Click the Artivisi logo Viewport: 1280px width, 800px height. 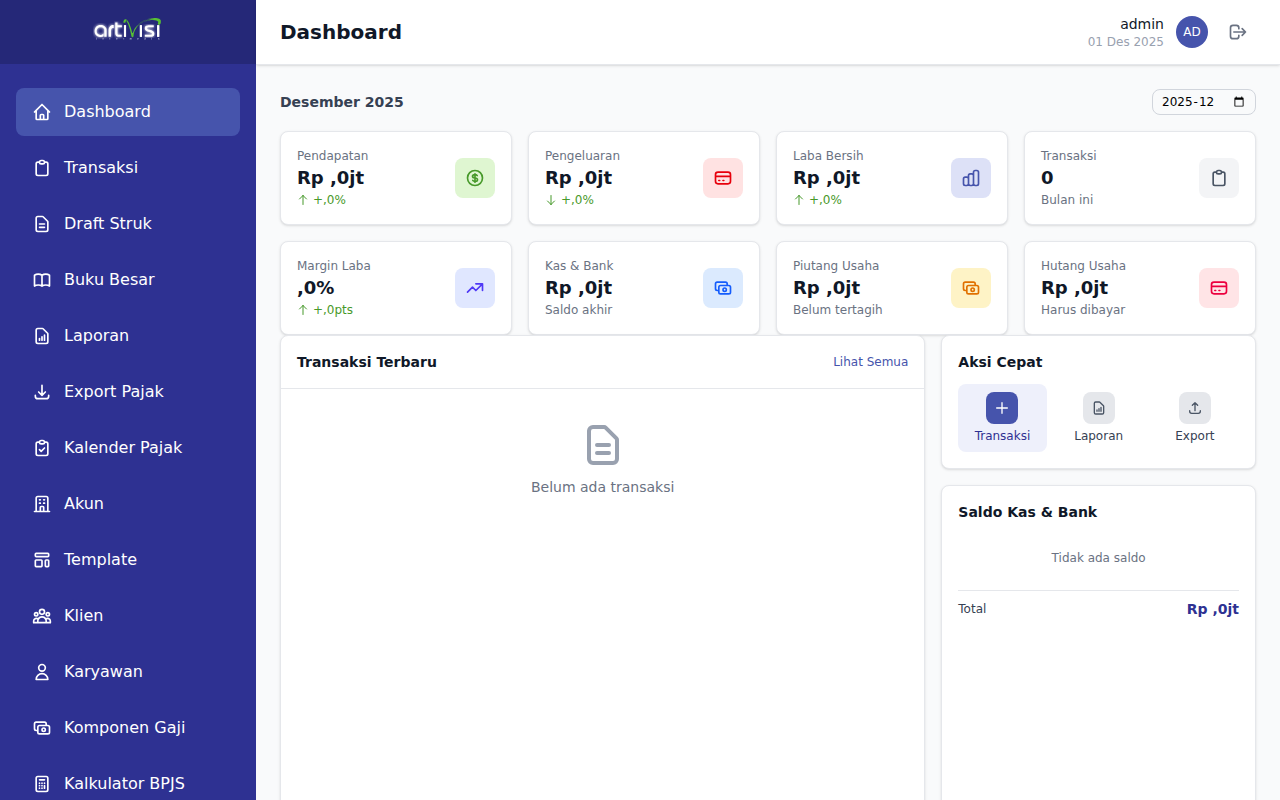(127, 31)
